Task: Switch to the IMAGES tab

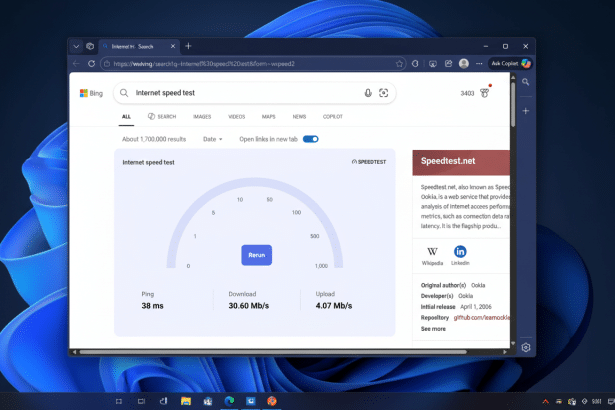Action: [202, 117]
